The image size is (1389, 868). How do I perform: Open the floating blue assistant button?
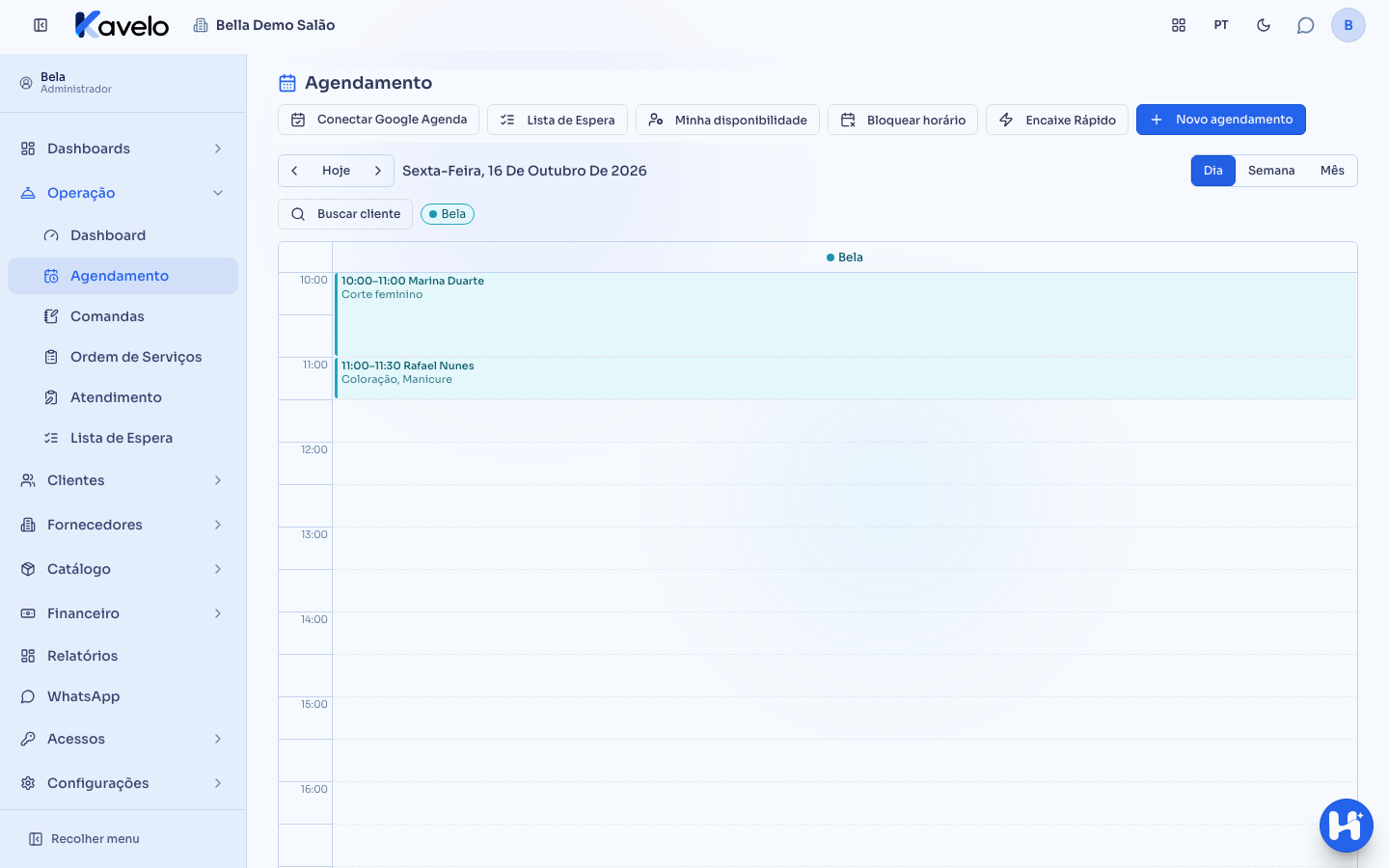tap(1347, 826)
